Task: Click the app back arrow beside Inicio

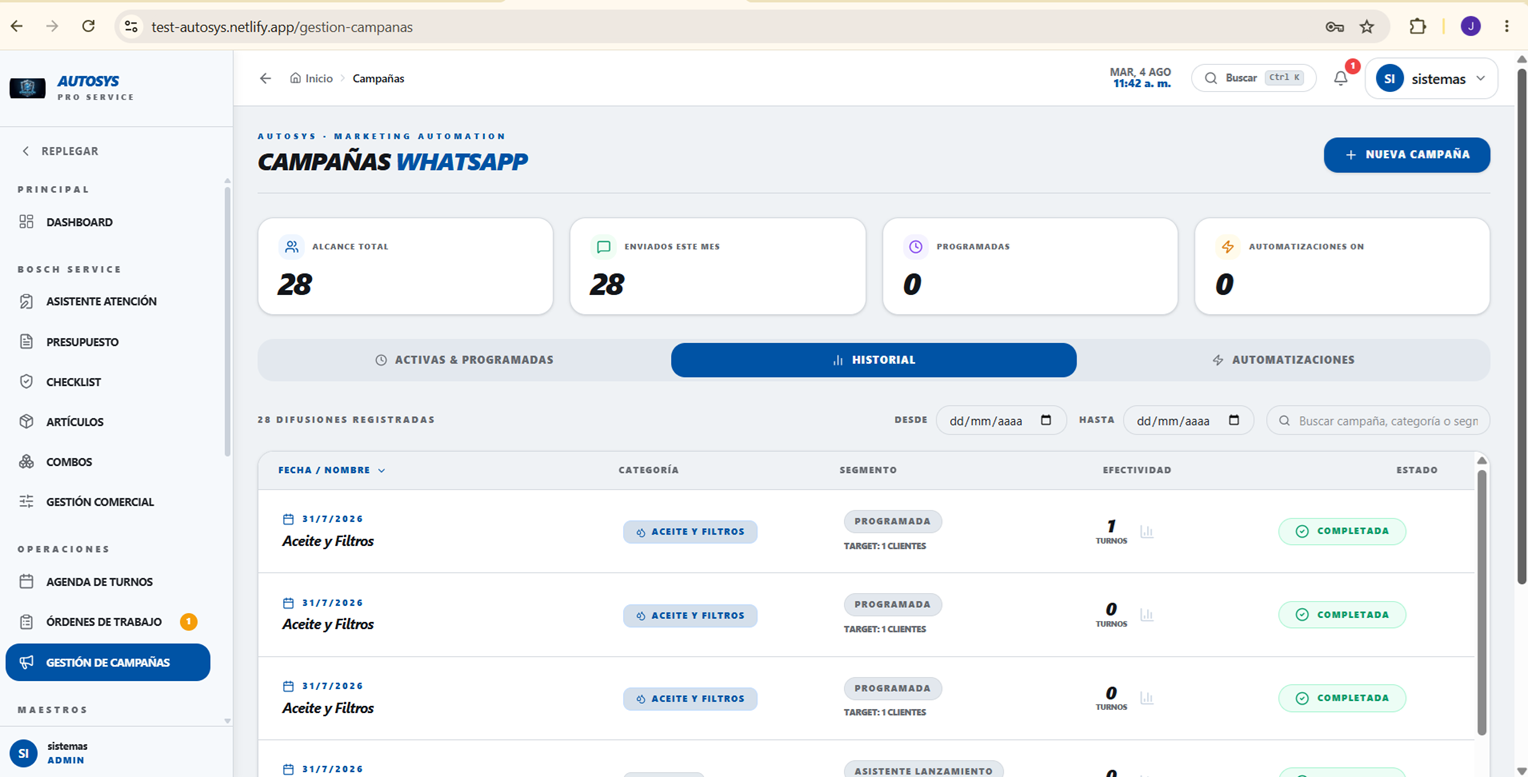Action: (265, 78)
